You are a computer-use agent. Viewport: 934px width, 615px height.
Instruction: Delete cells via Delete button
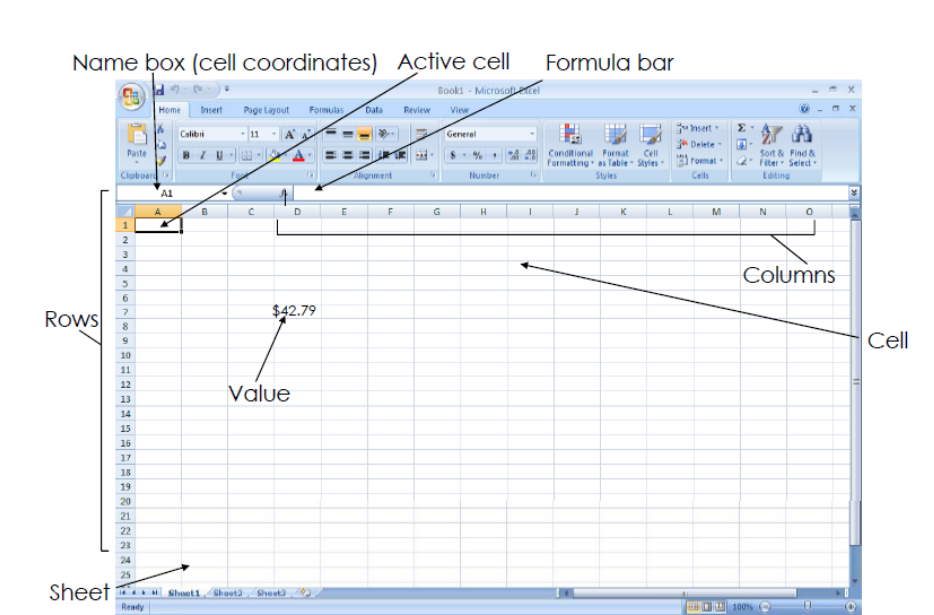tap(699, 144)
